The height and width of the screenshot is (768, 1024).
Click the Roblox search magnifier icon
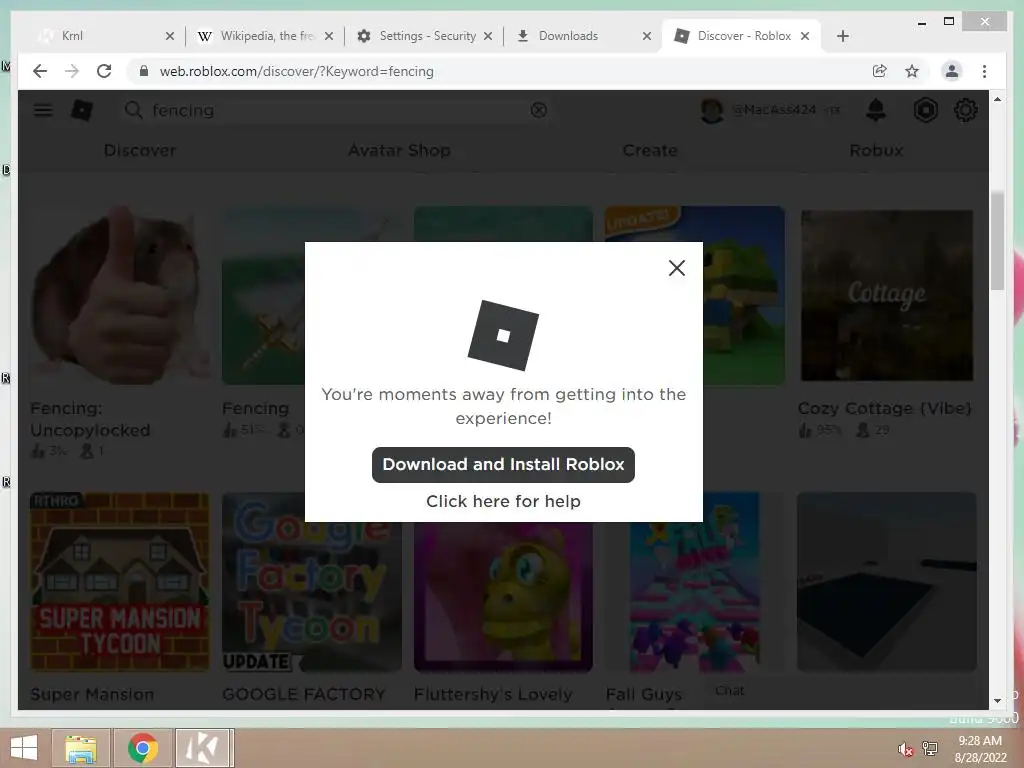point(133,110)
